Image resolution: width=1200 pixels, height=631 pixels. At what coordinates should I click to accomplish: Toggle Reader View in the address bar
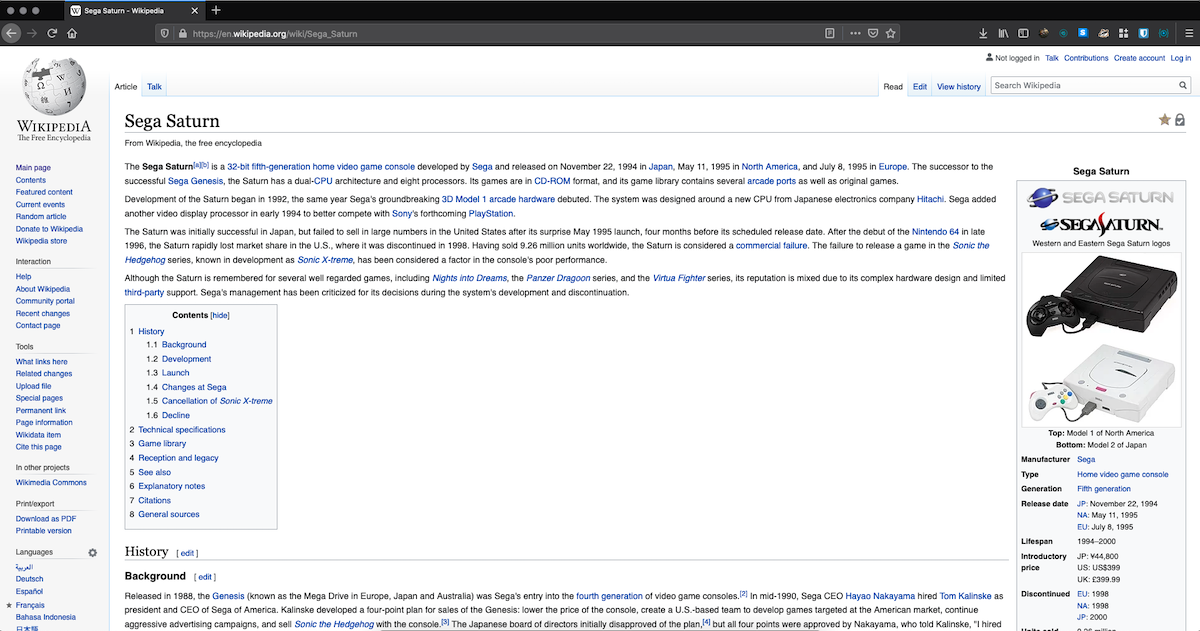pos(830,33)
